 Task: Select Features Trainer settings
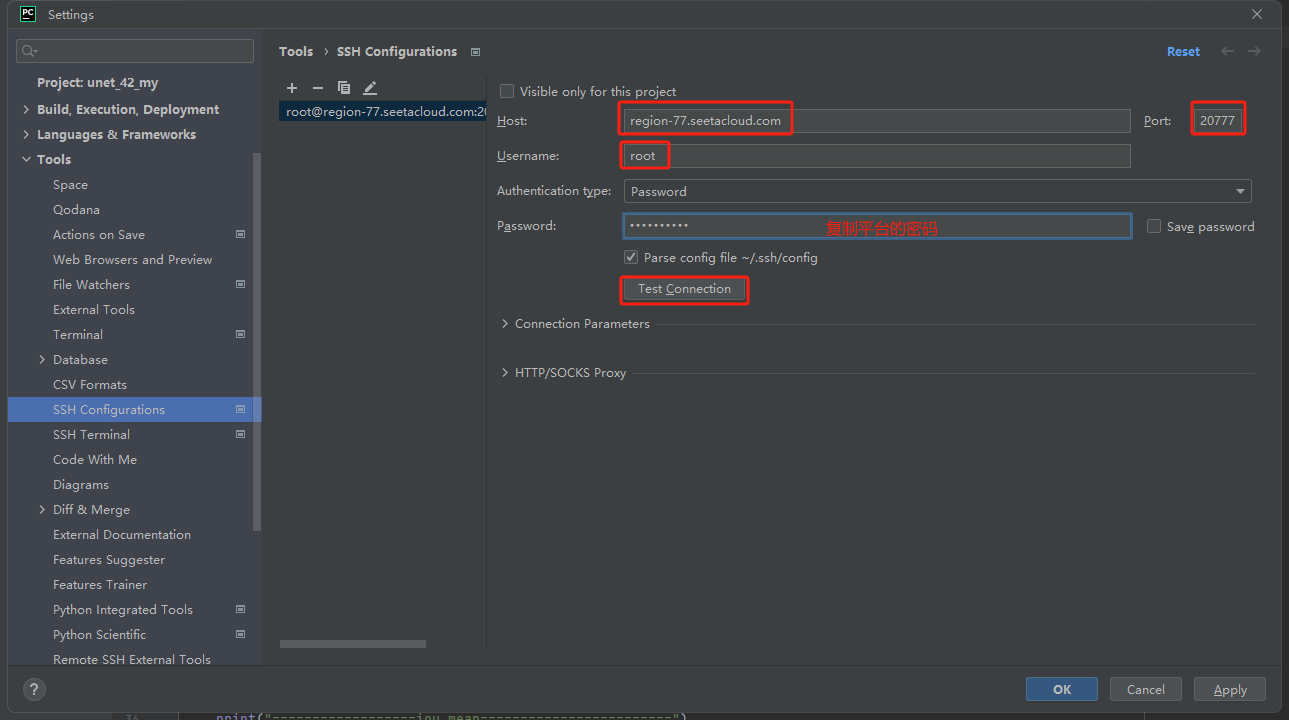pyautogui.click(x=100, y=585)
